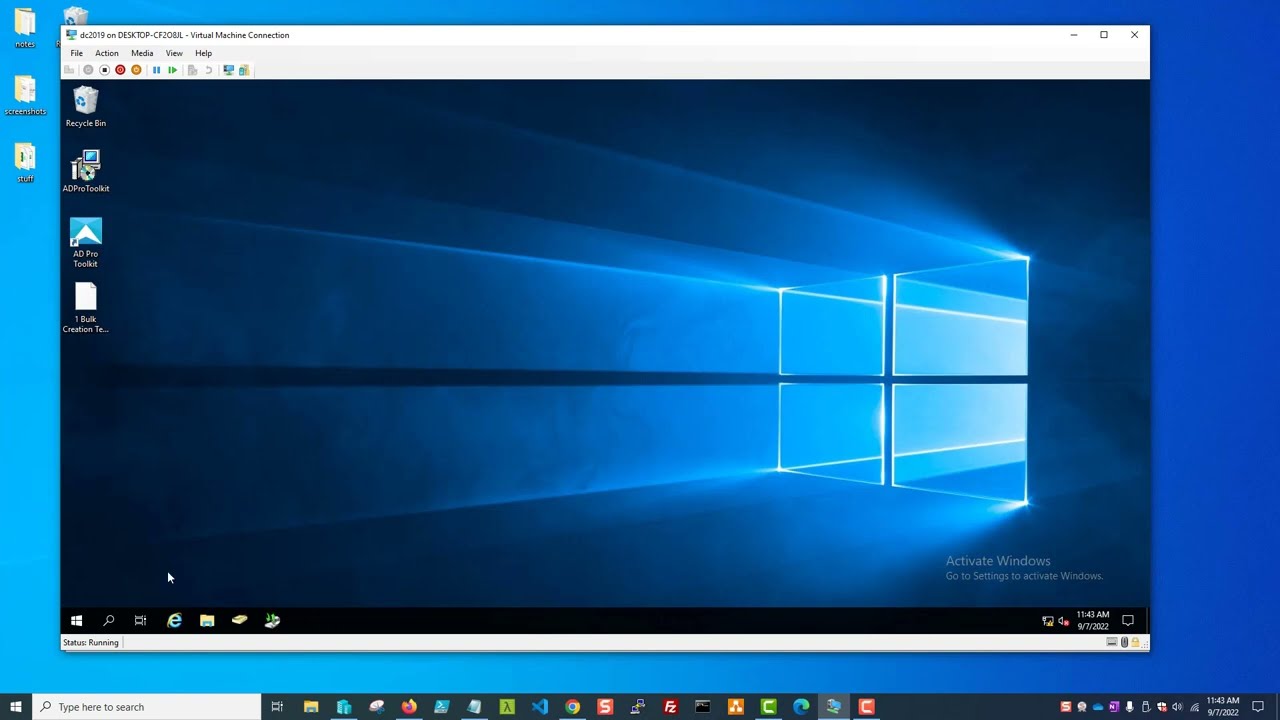Open Visual Studio Code from host taskbar
This screenshot has height=720, width=1280.
point(540,707)
